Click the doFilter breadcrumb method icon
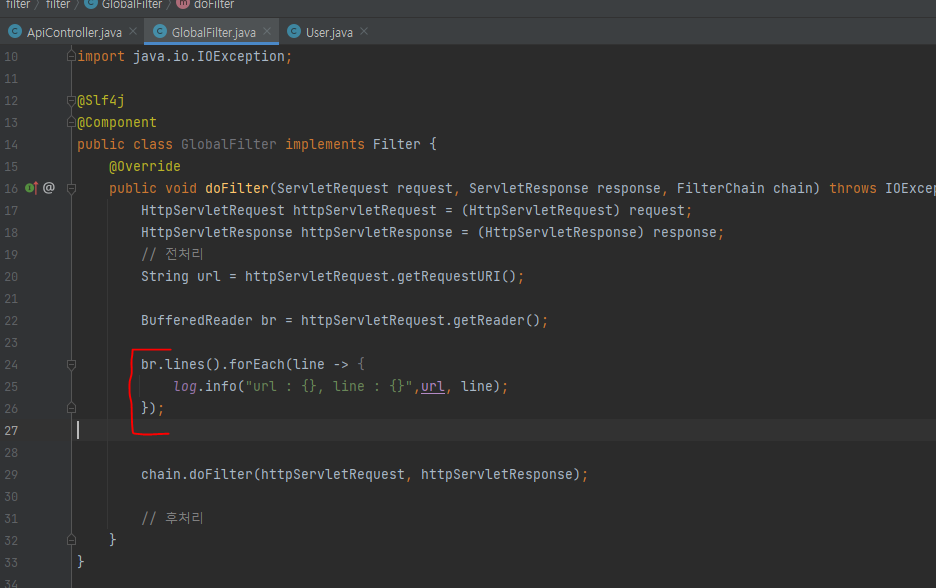 [x=183, y=4]
